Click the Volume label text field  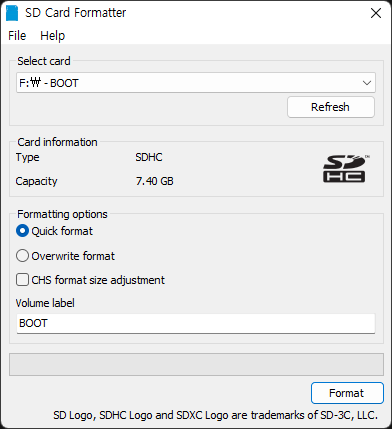(x=196, y=323)
